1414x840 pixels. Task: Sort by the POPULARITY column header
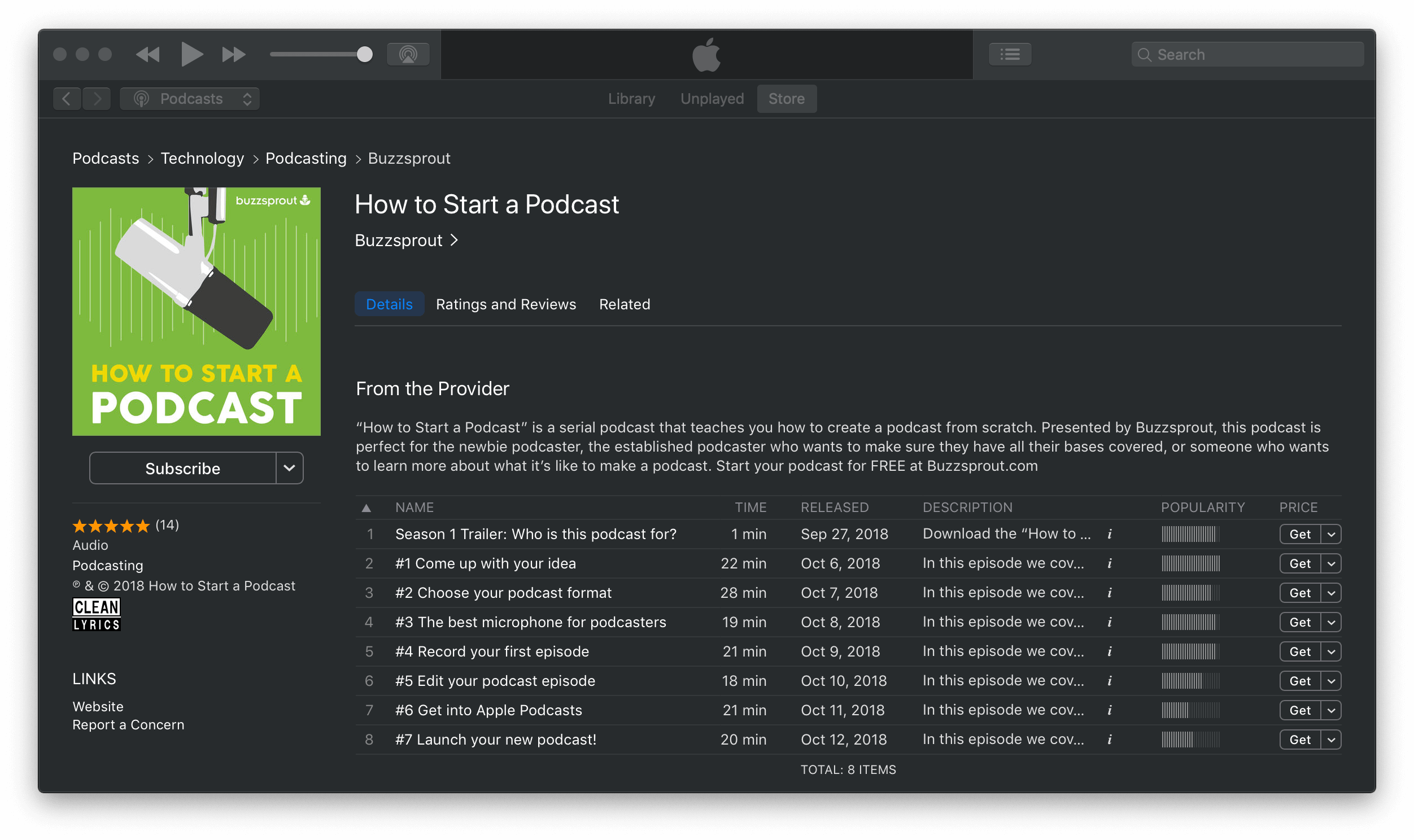point(1203,508)
